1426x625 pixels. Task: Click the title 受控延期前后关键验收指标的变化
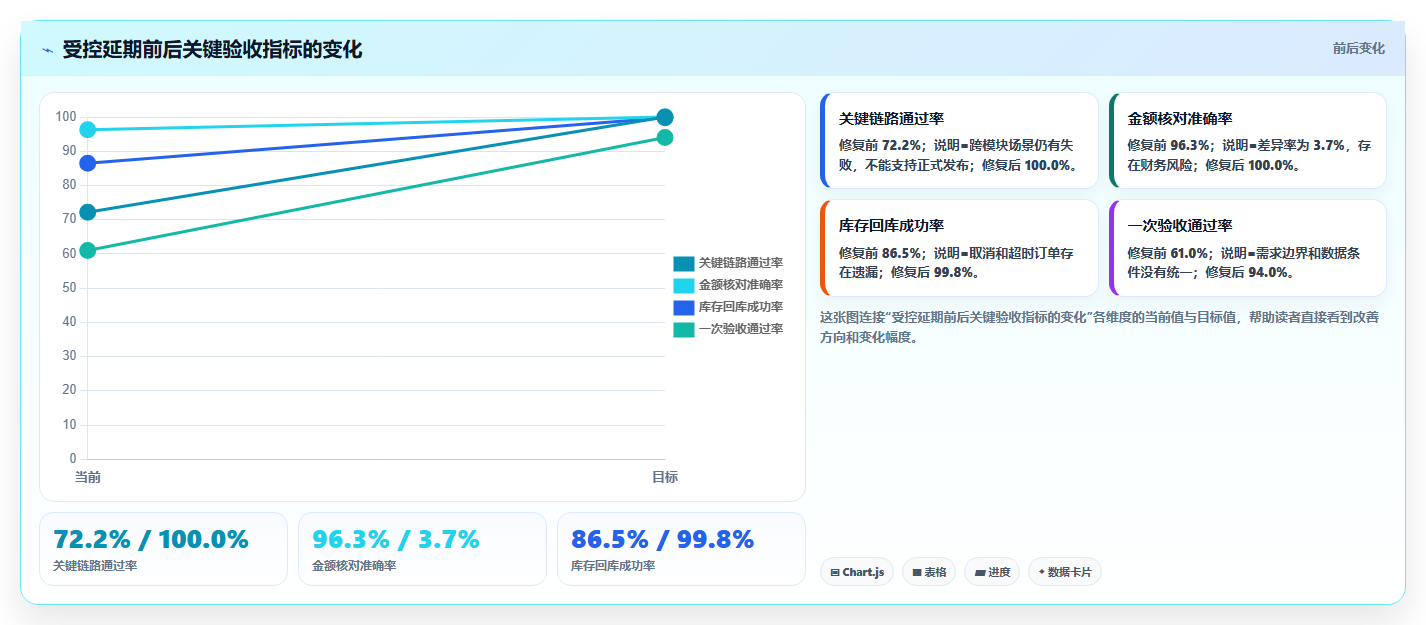212,50
